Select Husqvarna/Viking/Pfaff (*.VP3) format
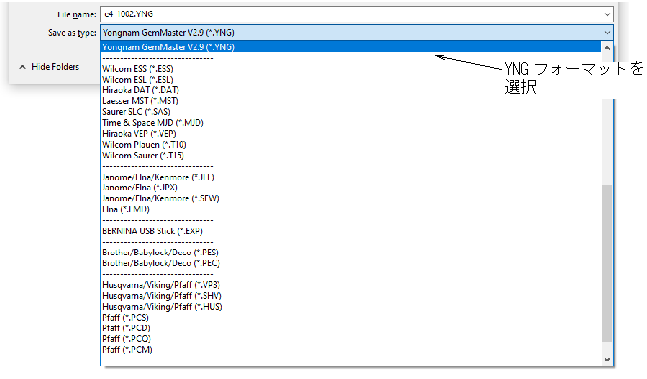Viewport: 647px width, 379px height. (x=161, y=285)
